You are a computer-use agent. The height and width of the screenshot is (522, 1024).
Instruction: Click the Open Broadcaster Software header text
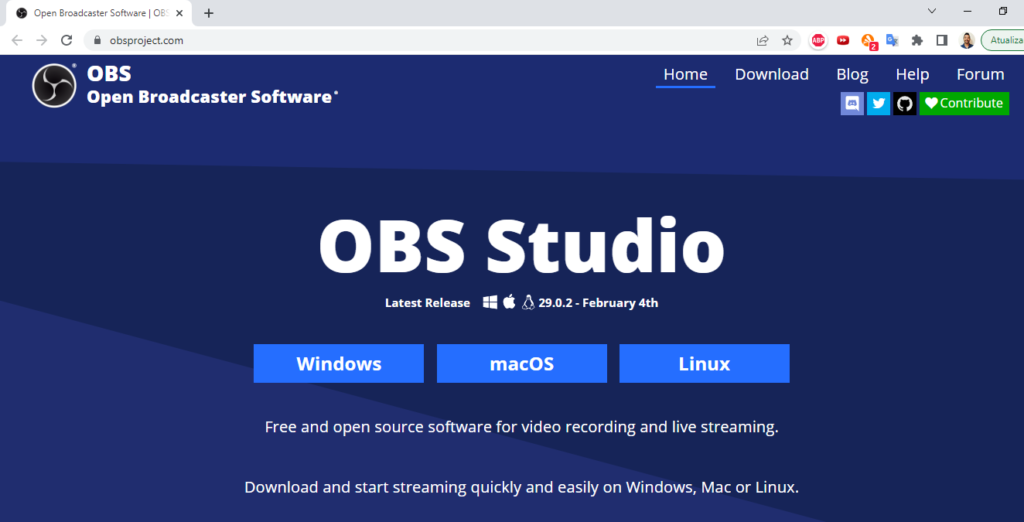pyautogui.click(x=212, y=97)
